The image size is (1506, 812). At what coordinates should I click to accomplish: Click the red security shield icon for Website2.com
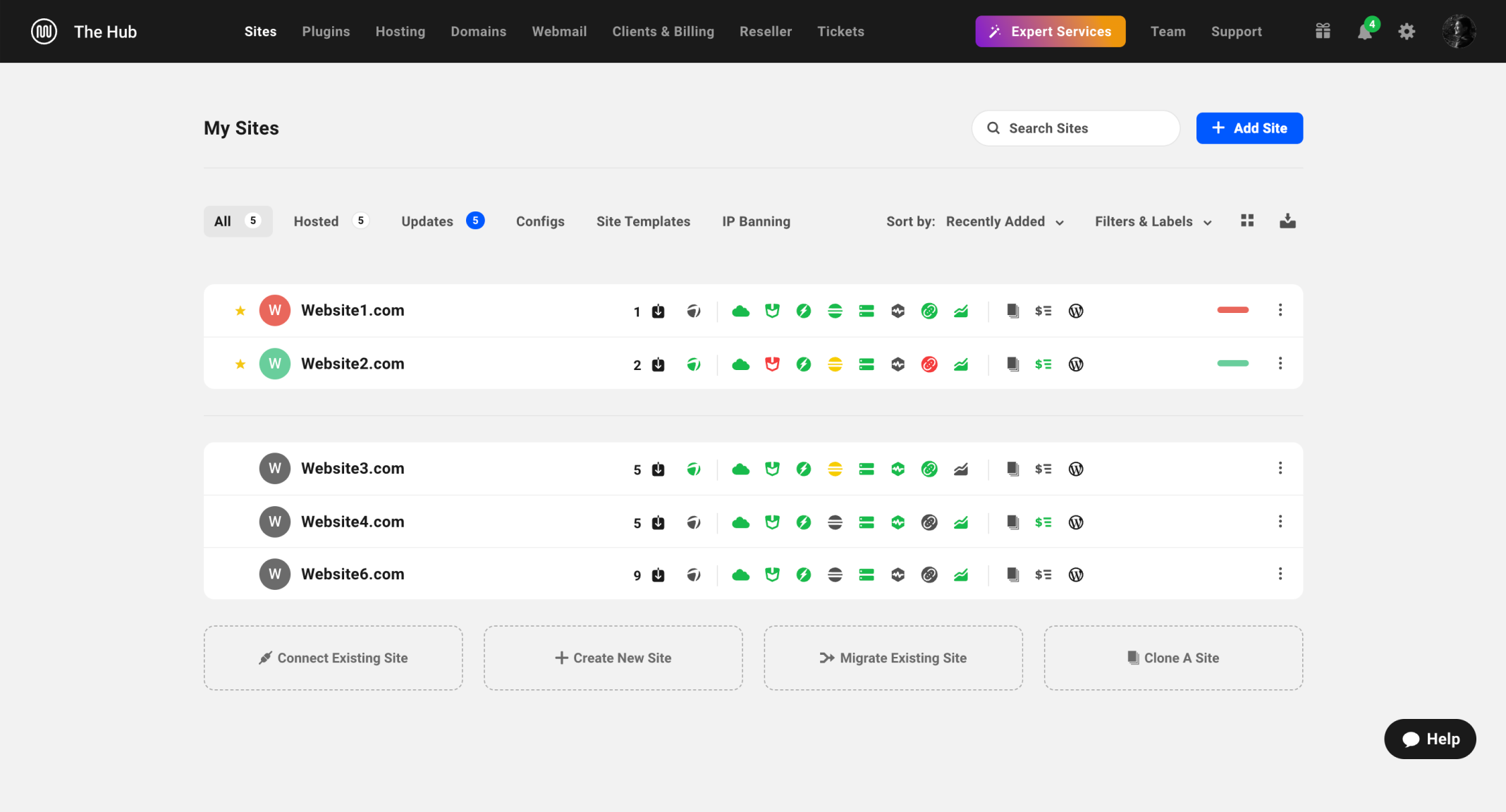pos(772,364)
